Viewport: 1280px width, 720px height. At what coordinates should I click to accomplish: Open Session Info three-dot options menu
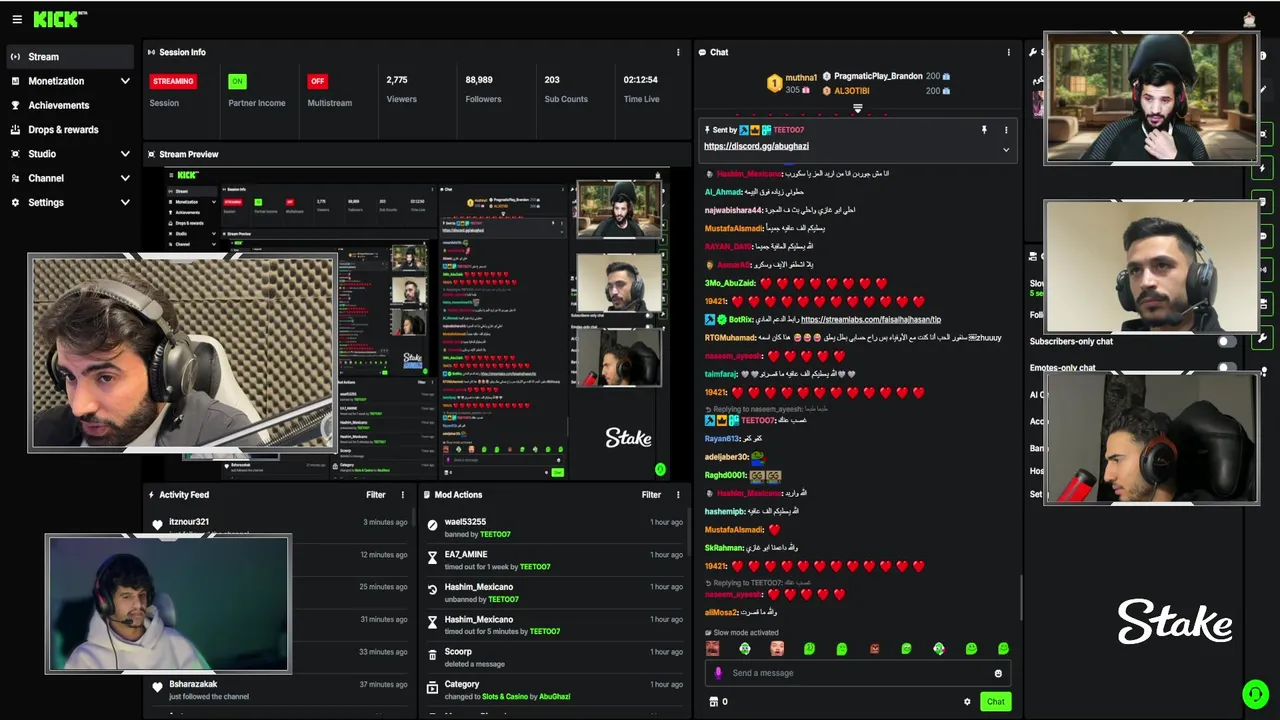[x=678, y=52]
